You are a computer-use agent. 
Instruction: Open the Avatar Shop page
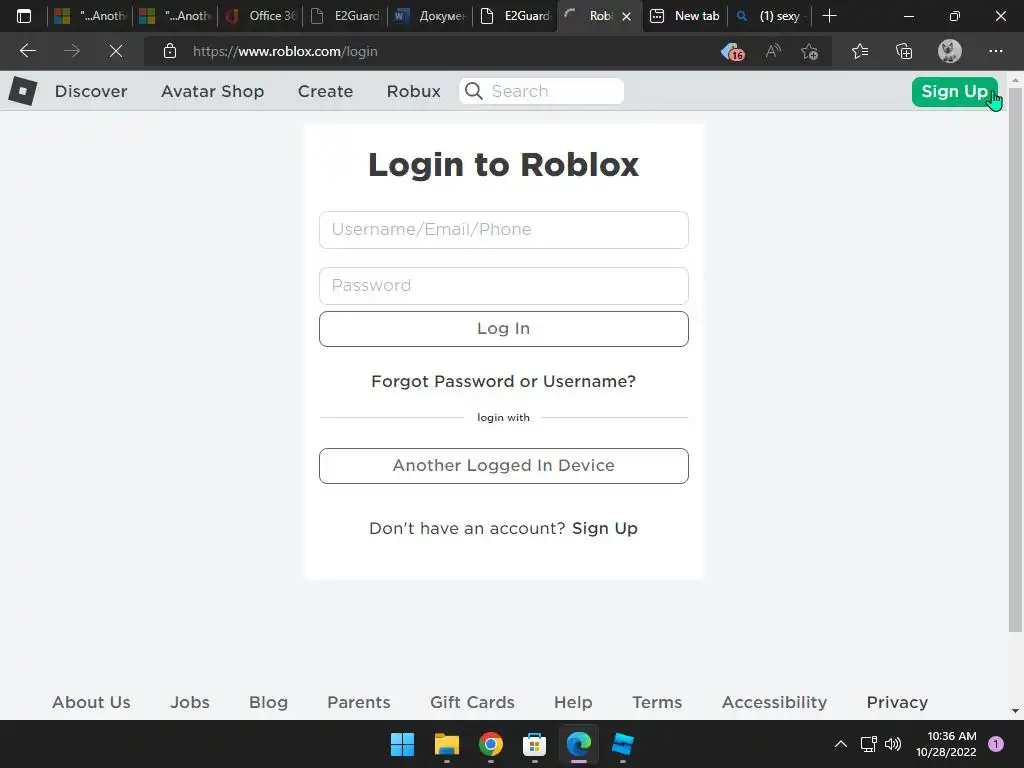click(212, 91)
